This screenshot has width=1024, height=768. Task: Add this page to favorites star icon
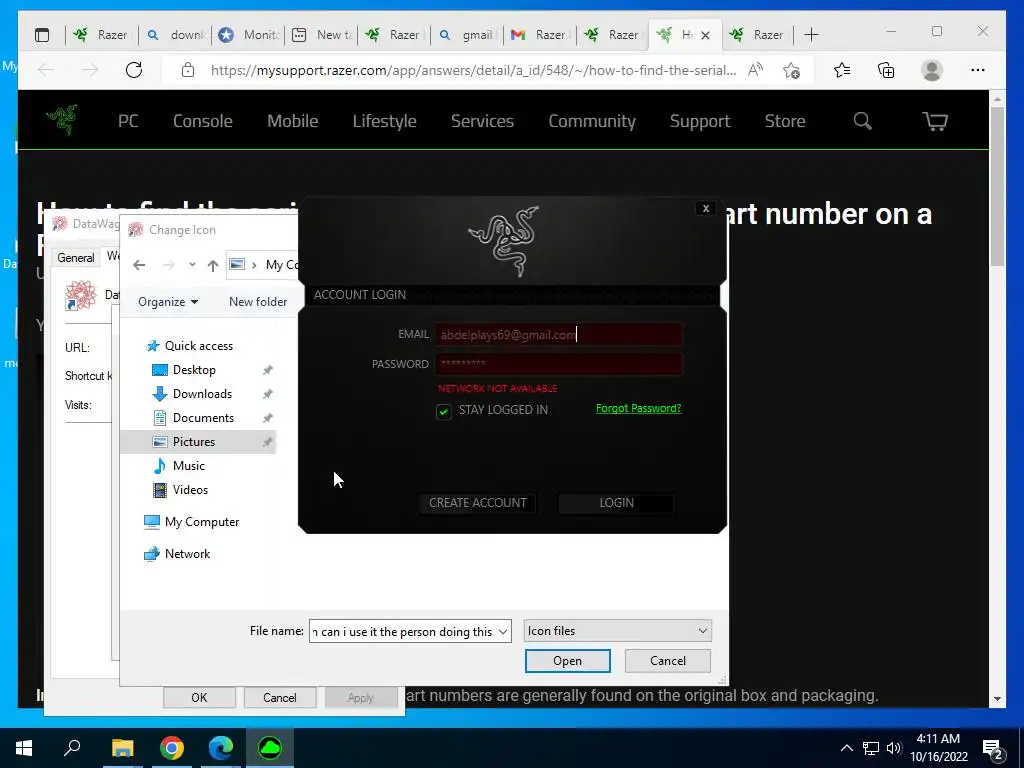792,70
